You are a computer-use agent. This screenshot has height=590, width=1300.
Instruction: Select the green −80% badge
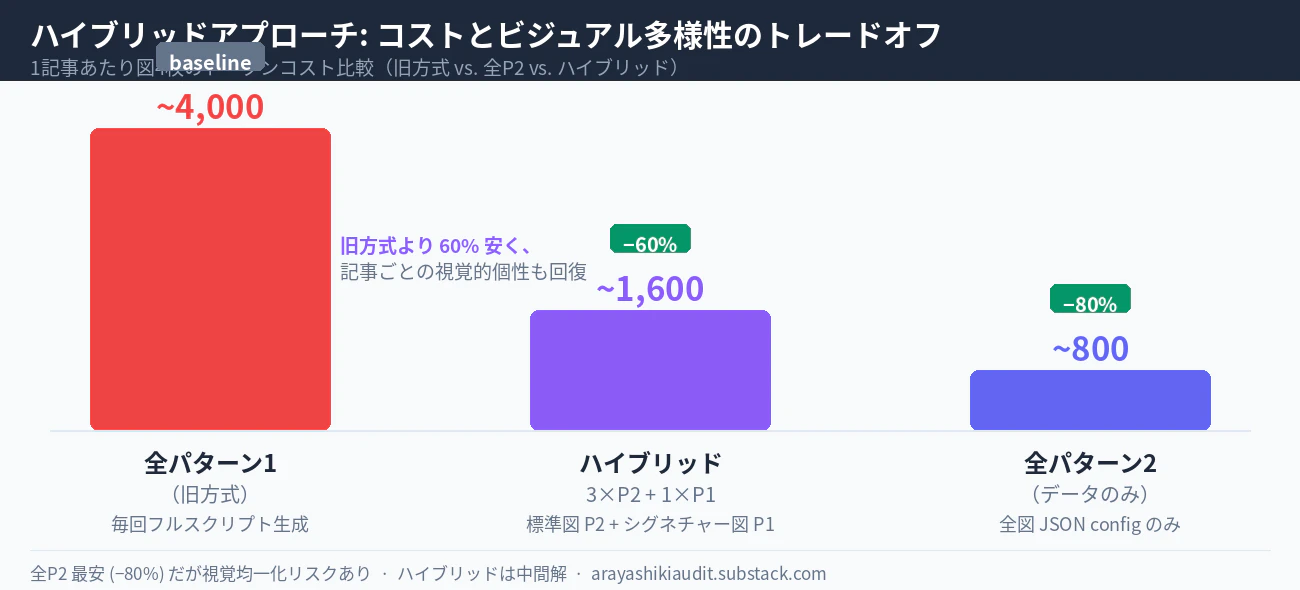click(1090, 302)
